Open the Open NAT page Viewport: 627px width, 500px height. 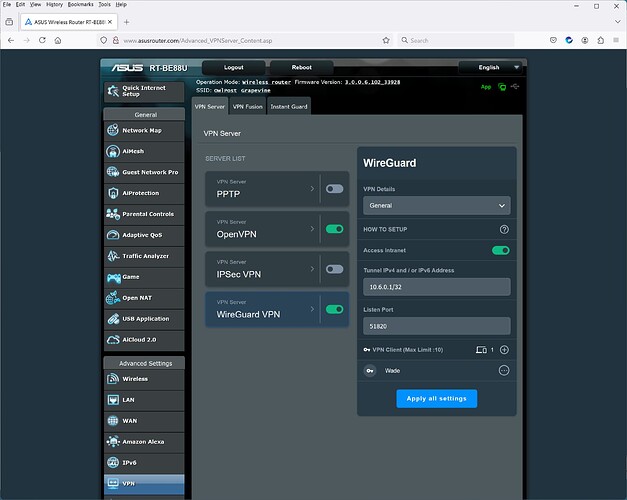(144, 298)
